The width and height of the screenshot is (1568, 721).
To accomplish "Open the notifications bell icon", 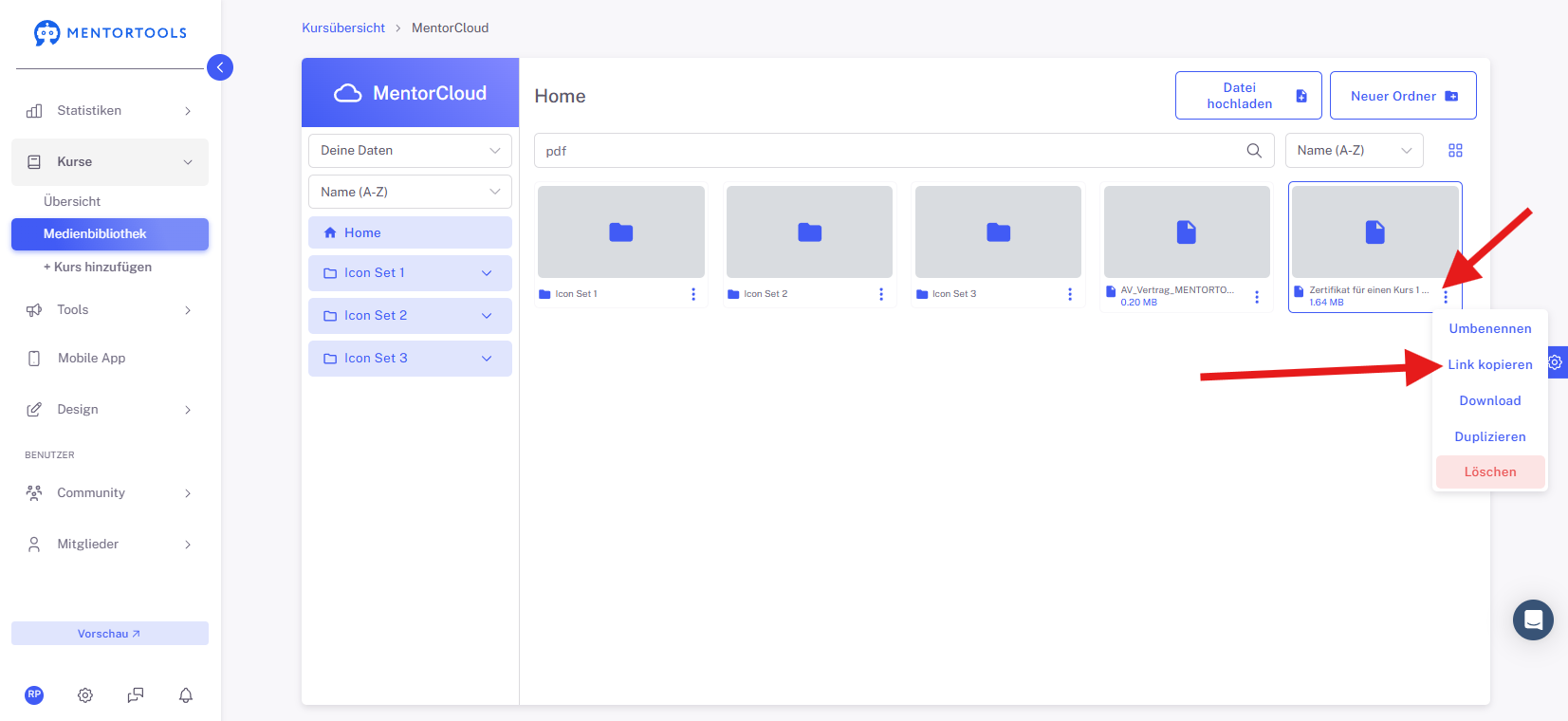I will click(186, 695).
